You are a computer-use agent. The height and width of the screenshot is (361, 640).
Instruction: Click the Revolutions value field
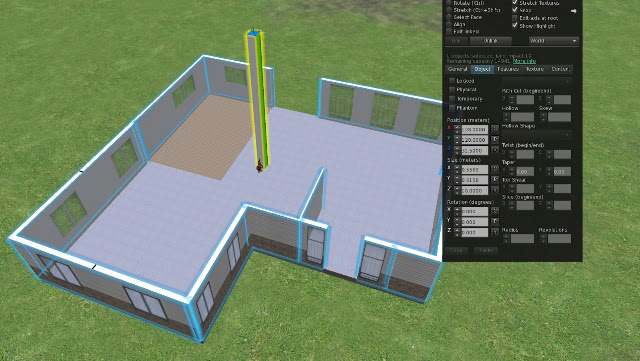[559, 238]
